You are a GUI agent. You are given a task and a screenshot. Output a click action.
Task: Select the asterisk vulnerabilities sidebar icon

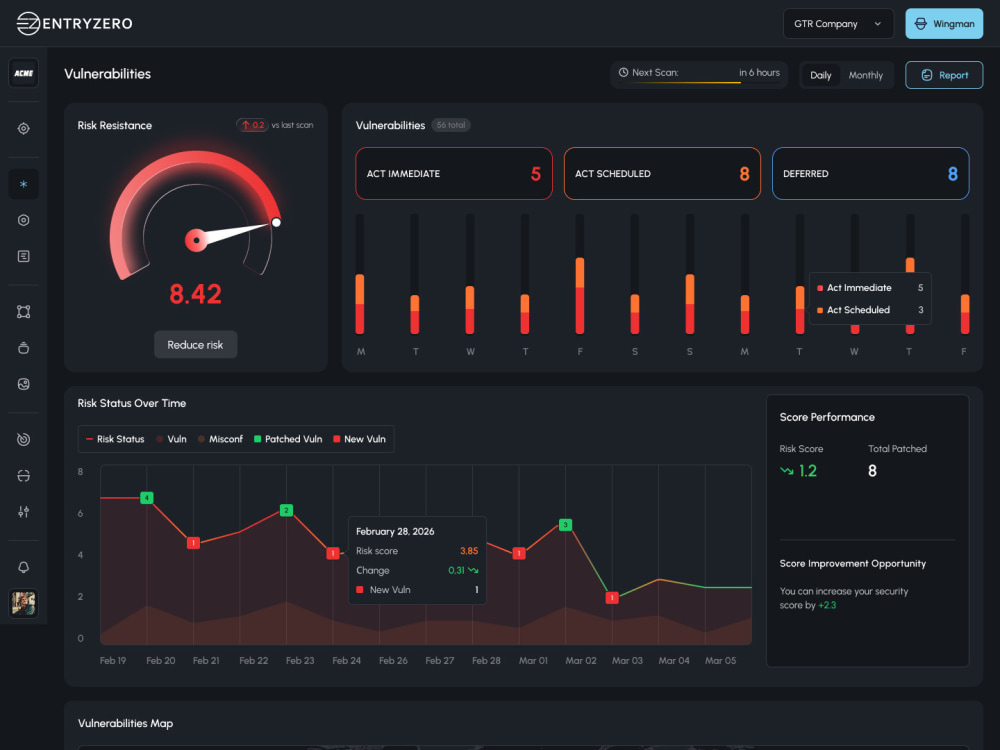[x=24, y=184]
